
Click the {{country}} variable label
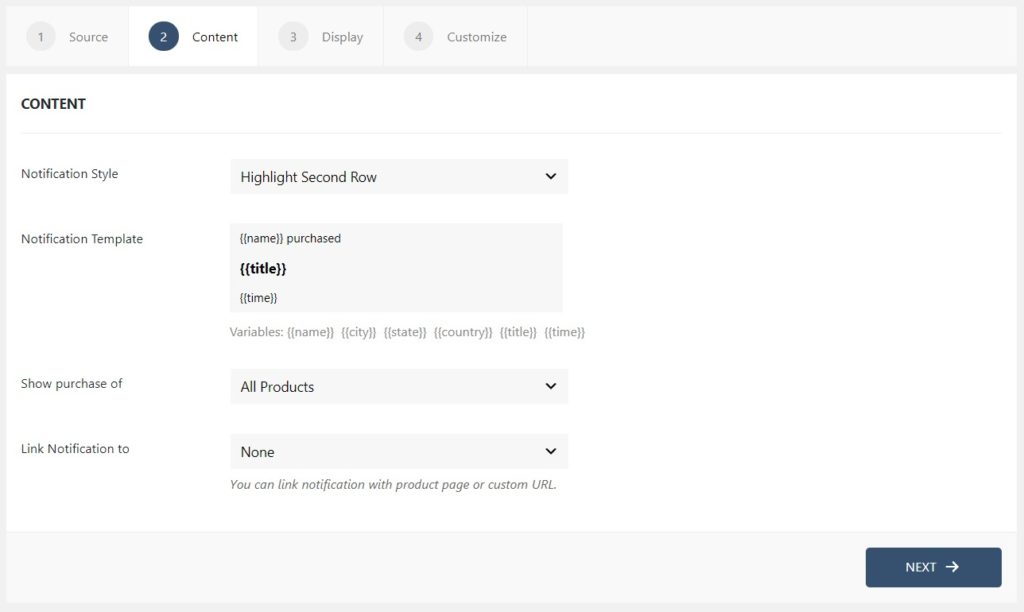click(462, 331)
